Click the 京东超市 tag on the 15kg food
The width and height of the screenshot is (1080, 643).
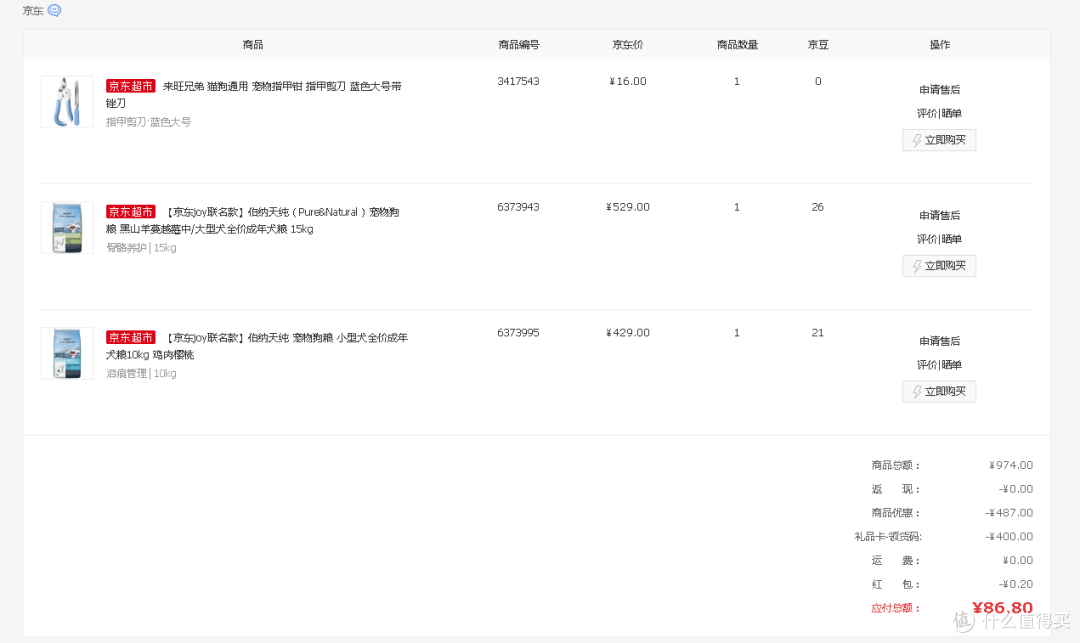(130, 212)
